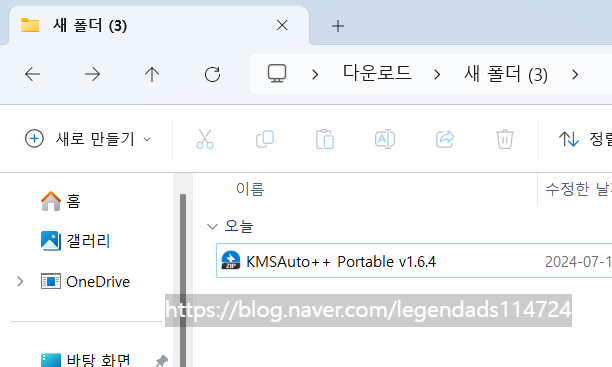Open a new tab with plus button
The image size is (612, 367).
click(338, 26)
